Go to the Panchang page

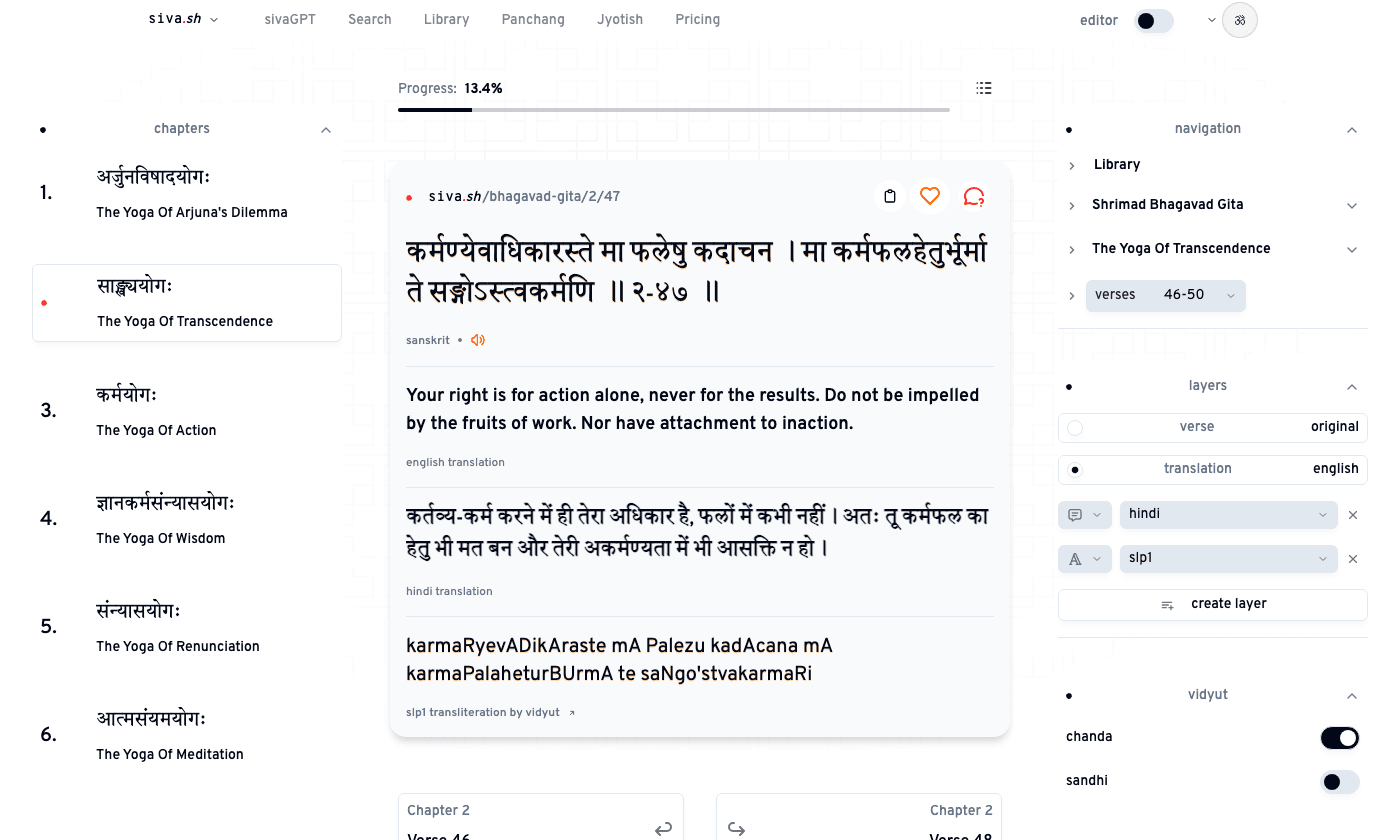(x=533, y=19)
